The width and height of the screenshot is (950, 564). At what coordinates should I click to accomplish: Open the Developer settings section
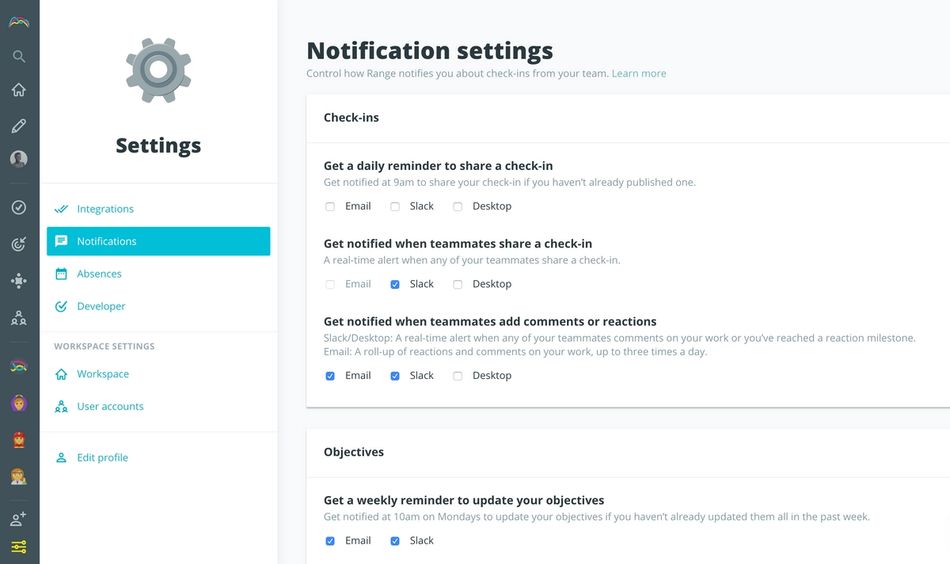pyautogui.click(x=101, y=306)
